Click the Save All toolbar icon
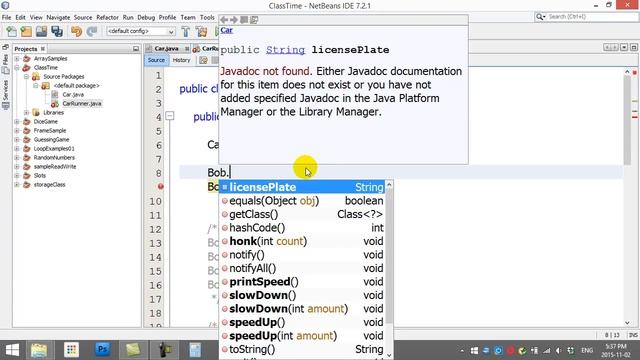The image size is (640, 360). tap(57, 31)
